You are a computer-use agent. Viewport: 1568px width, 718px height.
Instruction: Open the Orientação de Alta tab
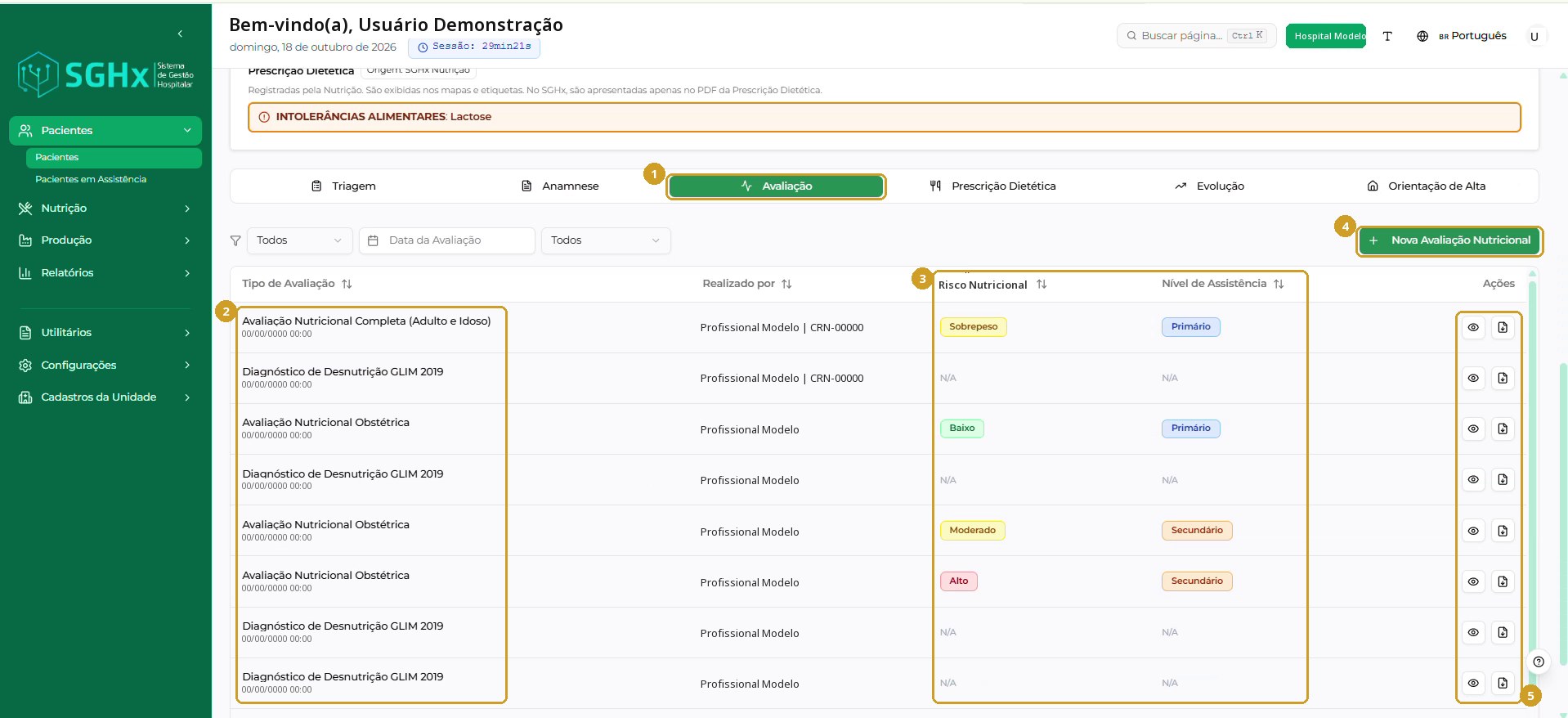point(1427,186)
